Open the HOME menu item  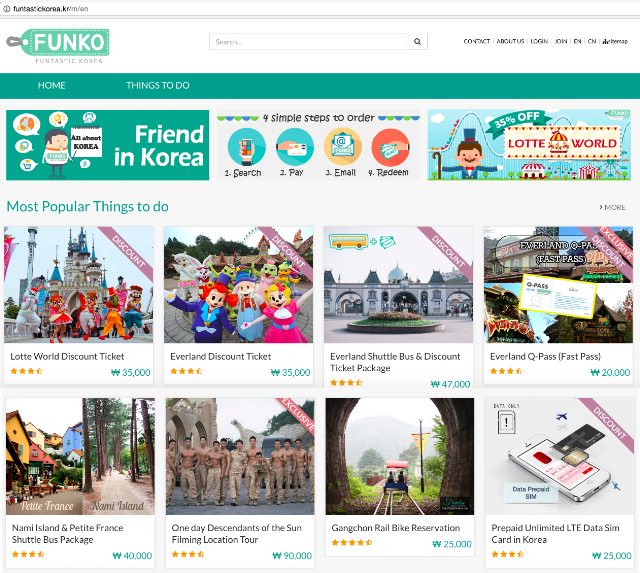coord(51,85)
